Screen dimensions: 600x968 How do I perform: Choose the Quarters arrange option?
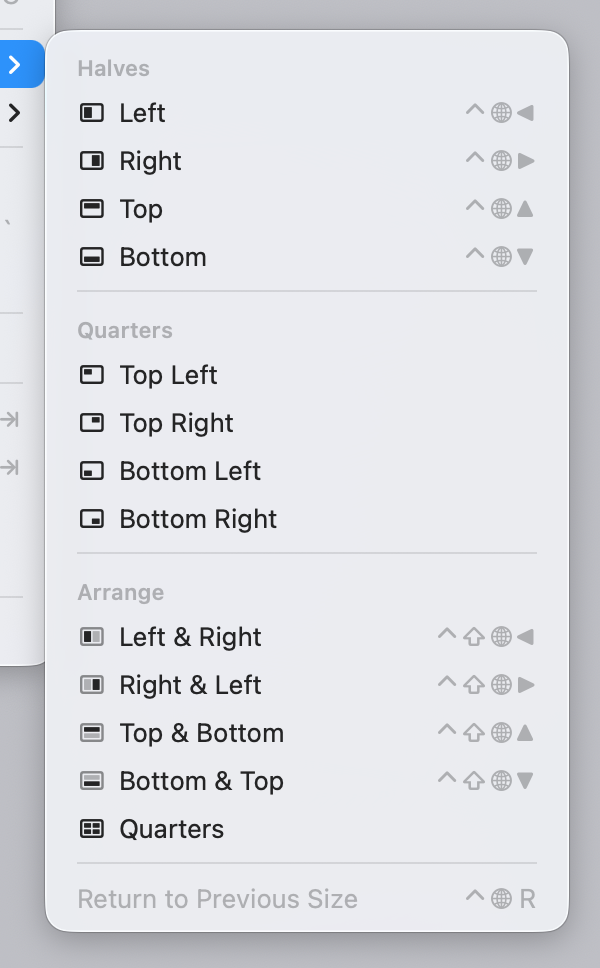[x=171, y=829]
